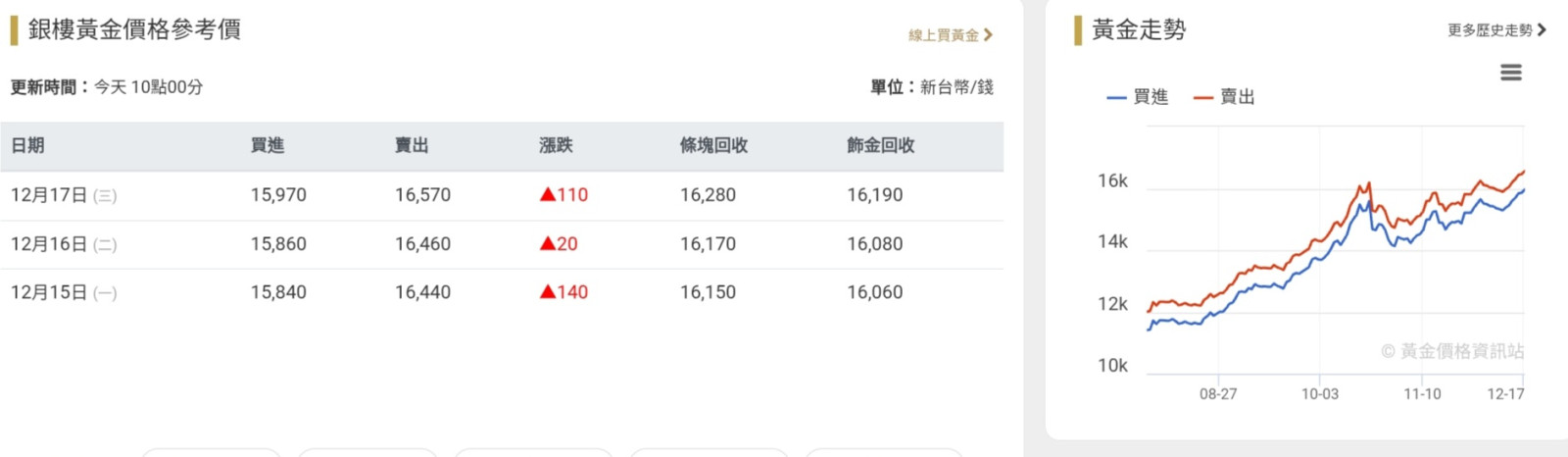The height and width of the screenshot is (457, 1568).
Task: Click the 銀樓黃金價格參考價 heading
Action: click(134, 29)
